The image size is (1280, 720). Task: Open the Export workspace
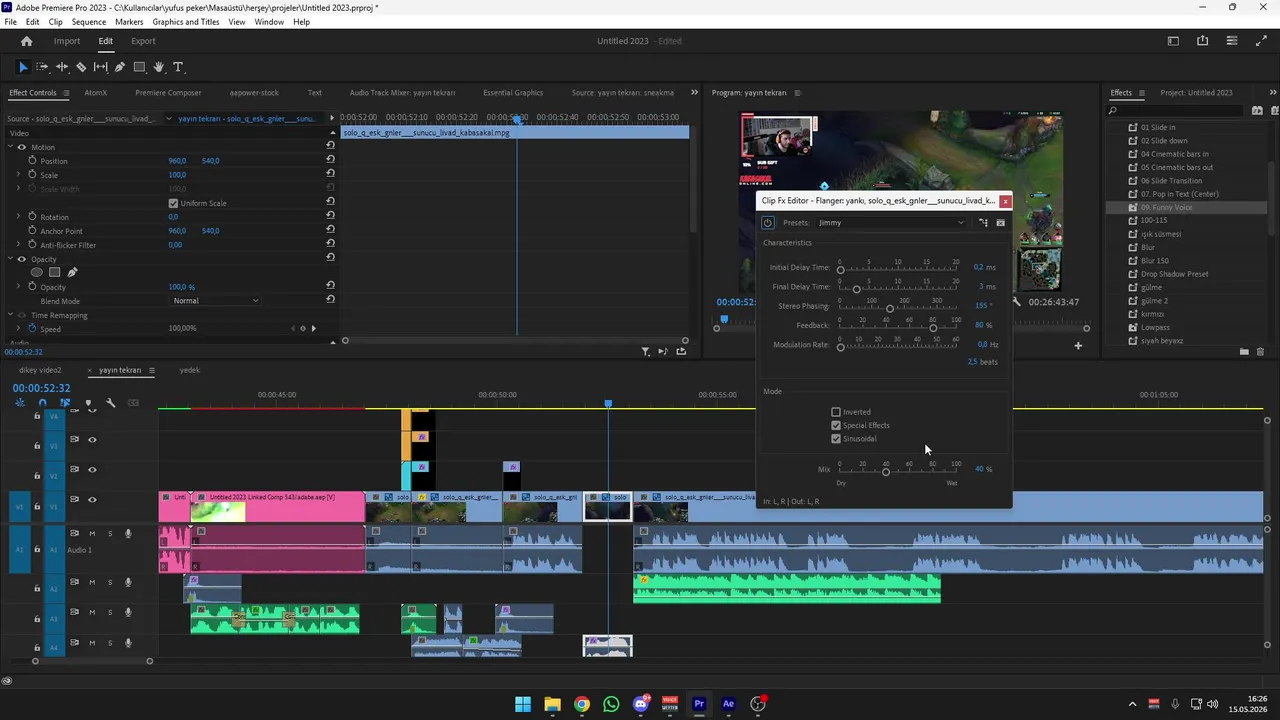pyautogui.click(x=143, y=41)
